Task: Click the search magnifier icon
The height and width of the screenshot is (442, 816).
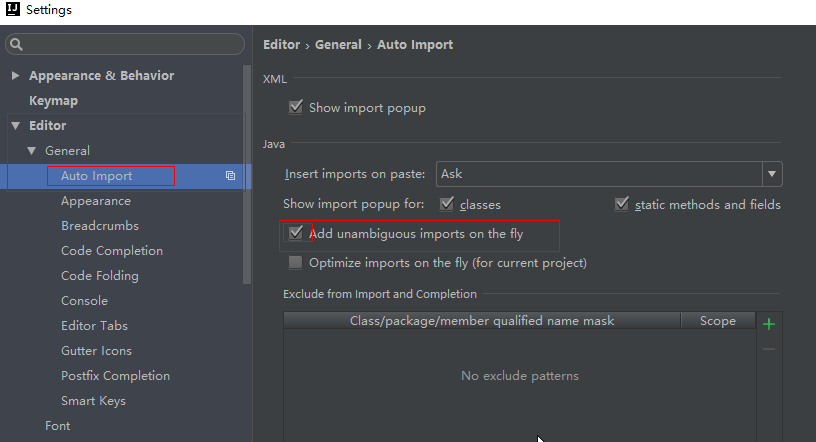Action: pyautogui.click(x=16, y=44)
